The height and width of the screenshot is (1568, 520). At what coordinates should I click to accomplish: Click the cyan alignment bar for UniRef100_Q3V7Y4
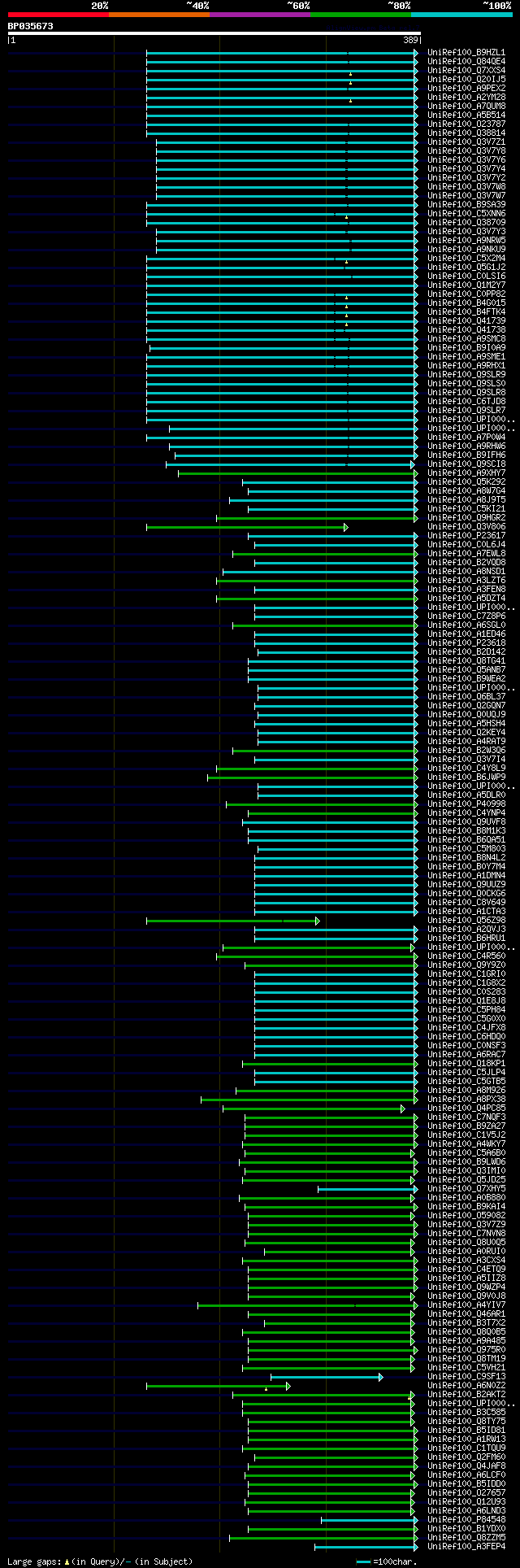[287, 169]
